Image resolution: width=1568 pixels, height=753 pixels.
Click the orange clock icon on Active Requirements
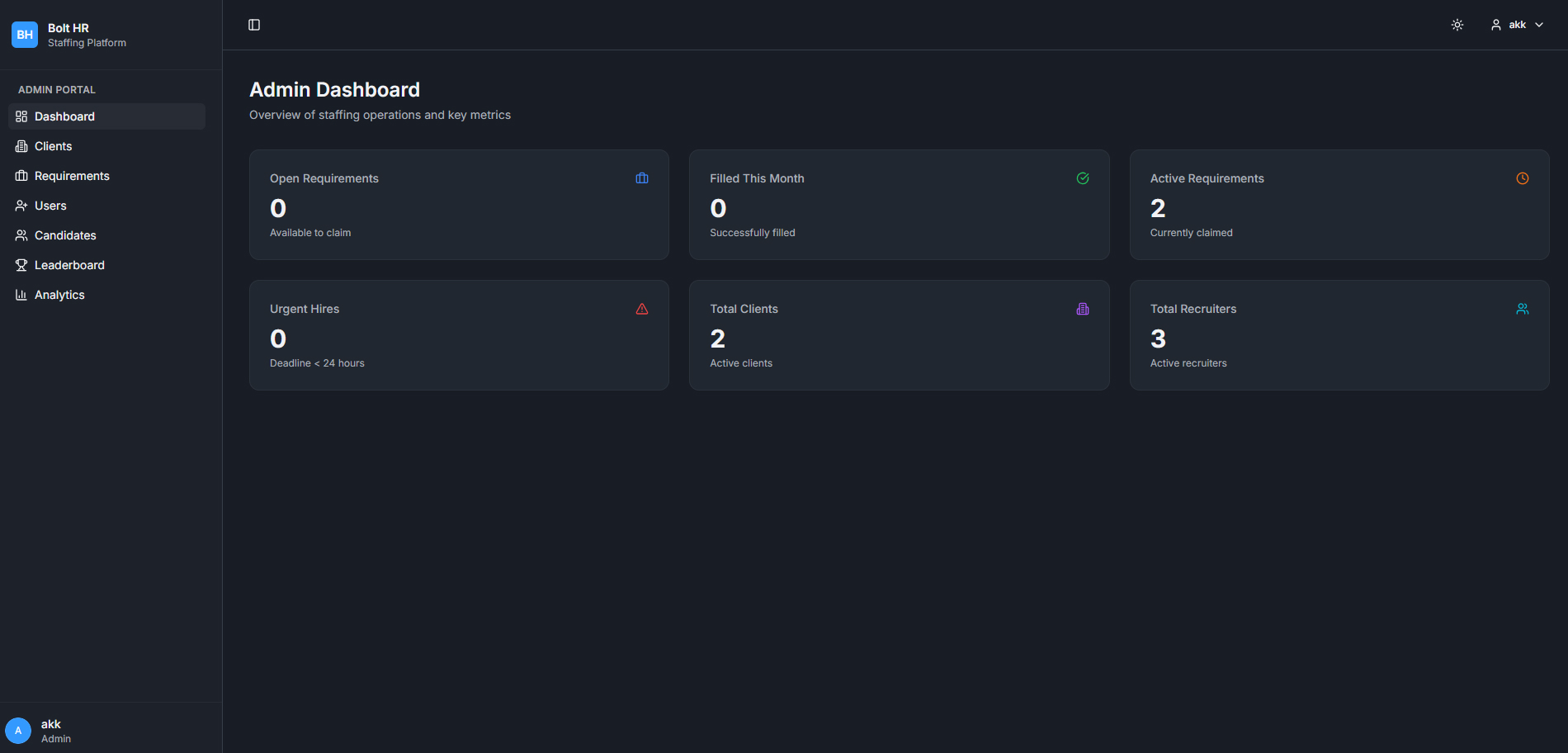click(1523, 178)
